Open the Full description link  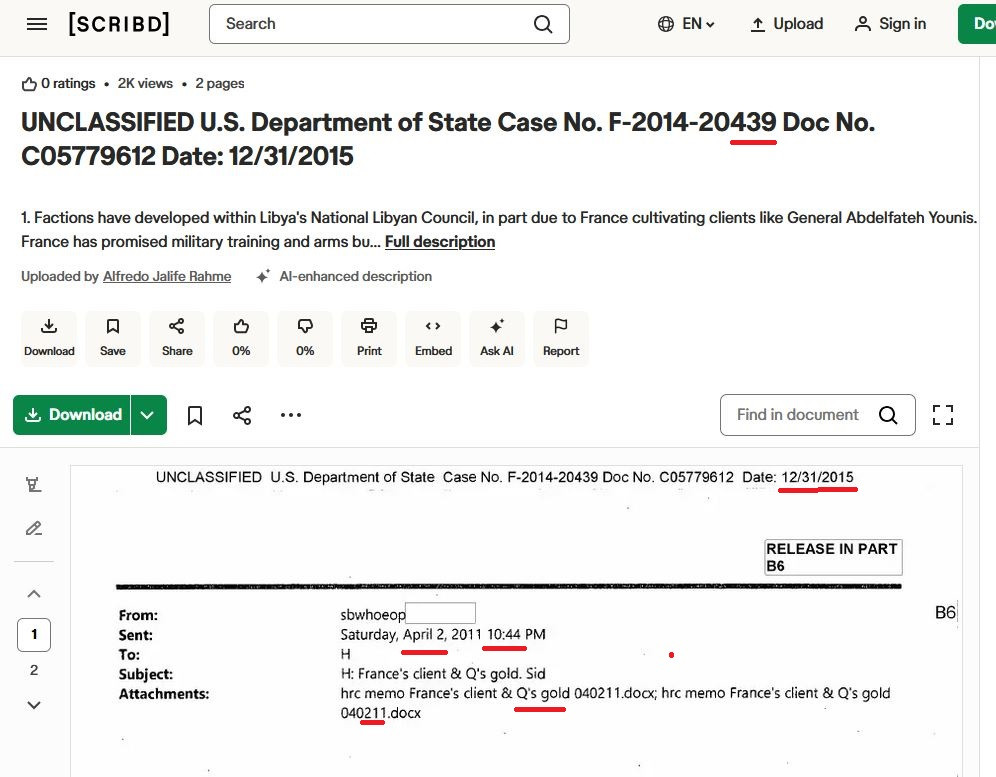pos(440,242)
